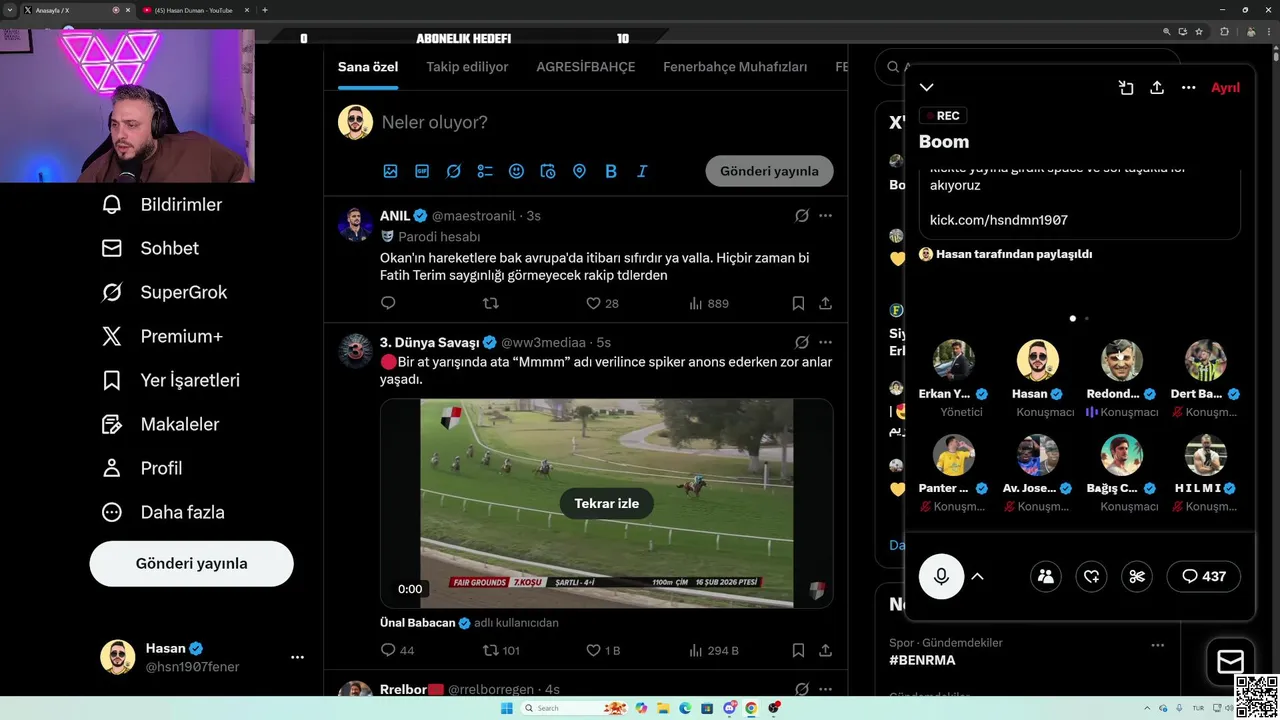Switch to the Takip ediliyor tab
The height and width of the screenshot is (720, 1280).
pos(467,67)
